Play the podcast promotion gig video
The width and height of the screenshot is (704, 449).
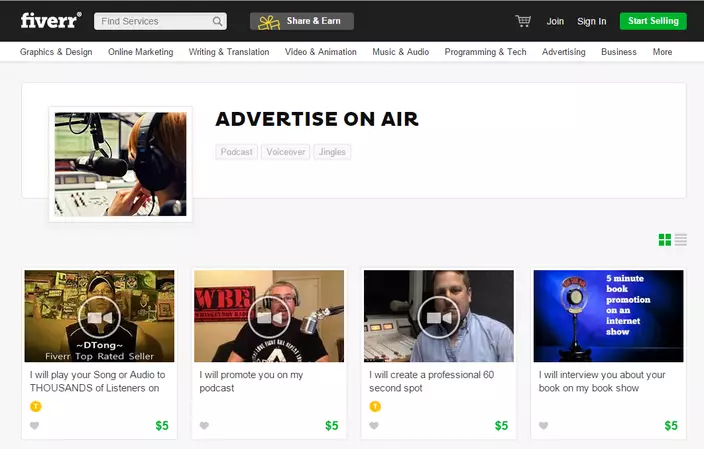click(x=269, y=316)
